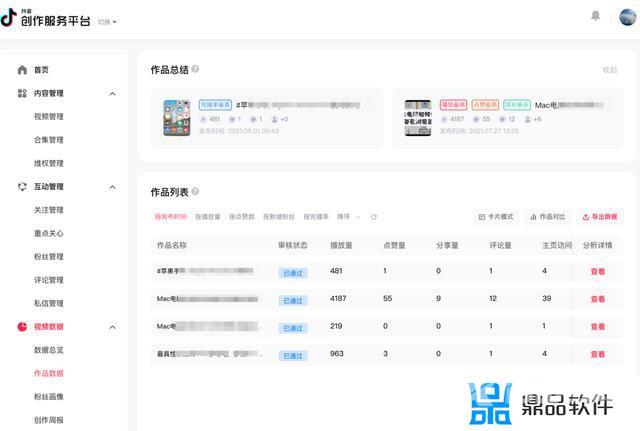Click 查看 for the 481 plays row
640x431 pixels.
(598, 271)
